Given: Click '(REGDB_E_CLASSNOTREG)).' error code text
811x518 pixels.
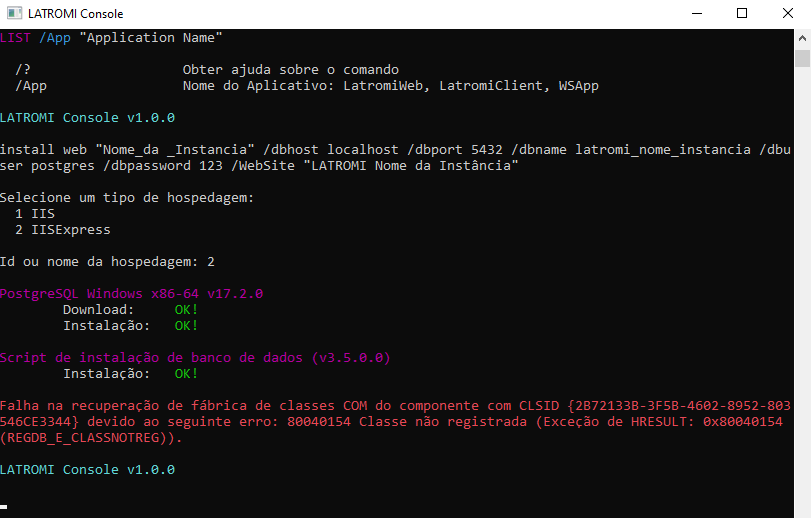Looking at the screenshot, I should [91, 438].
